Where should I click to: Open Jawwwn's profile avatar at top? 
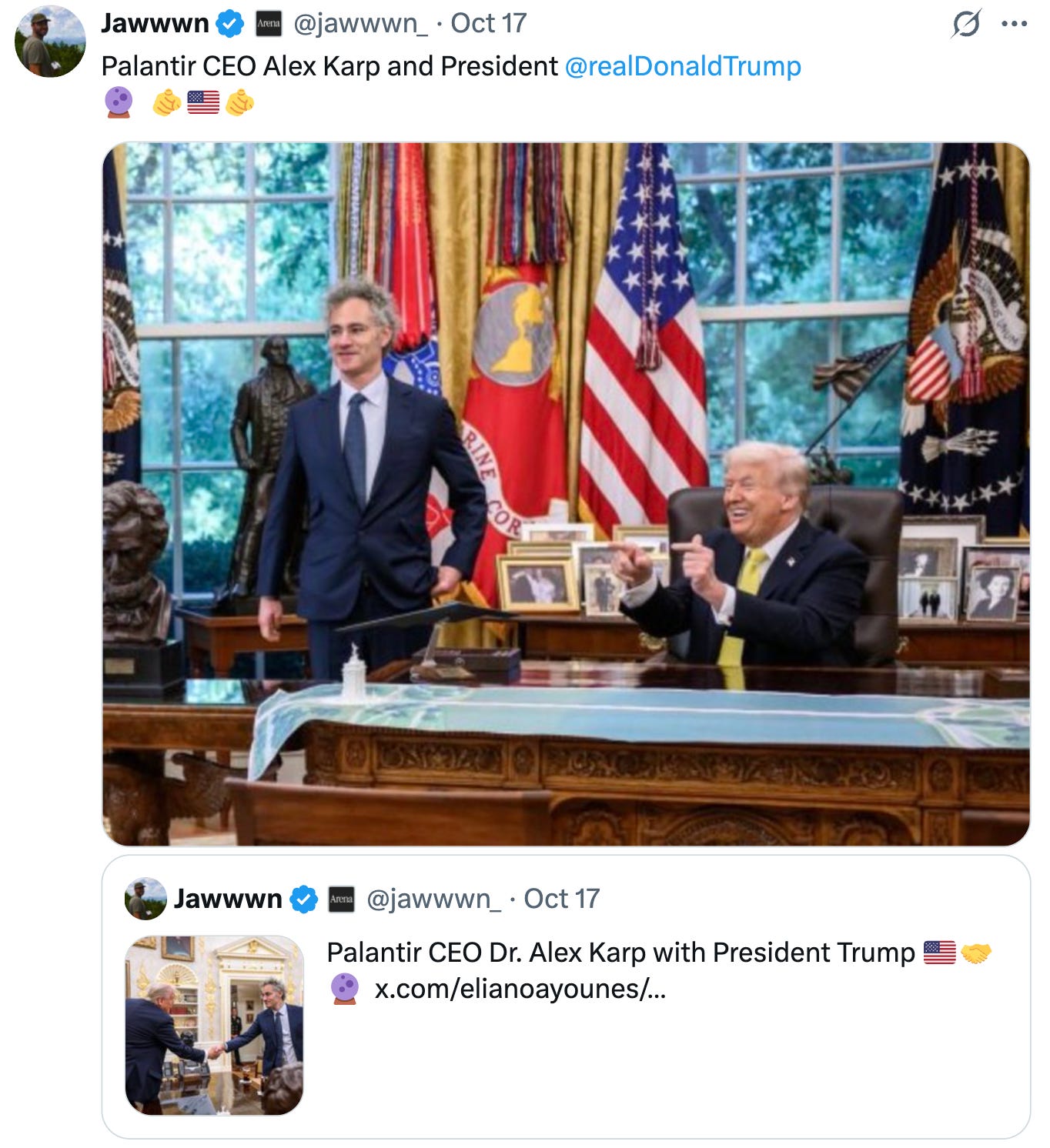coord(50,41)
